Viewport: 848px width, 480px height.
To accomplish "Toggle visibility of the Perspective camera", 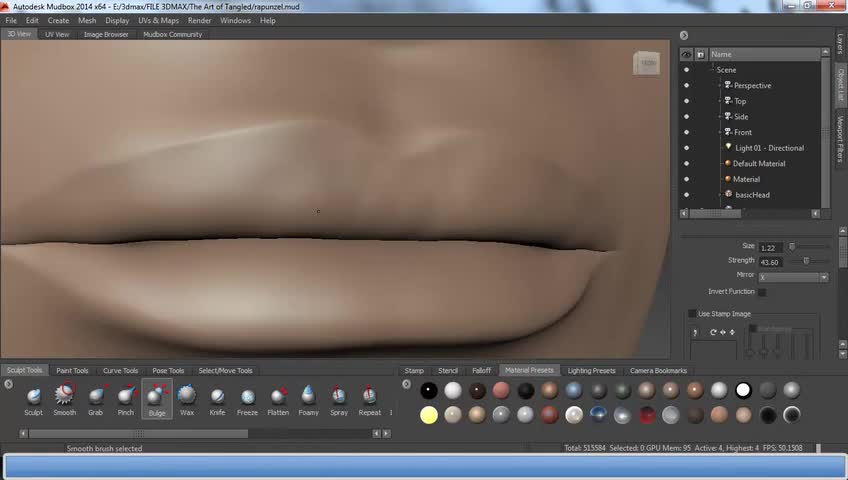I will click(x=686, y=85).
